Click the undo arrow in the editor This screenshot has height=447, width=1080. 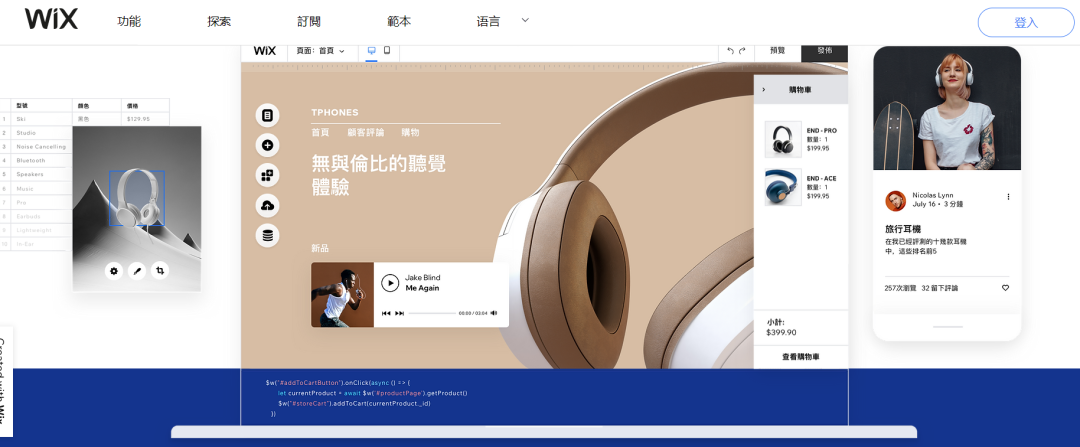coord(730,51)
